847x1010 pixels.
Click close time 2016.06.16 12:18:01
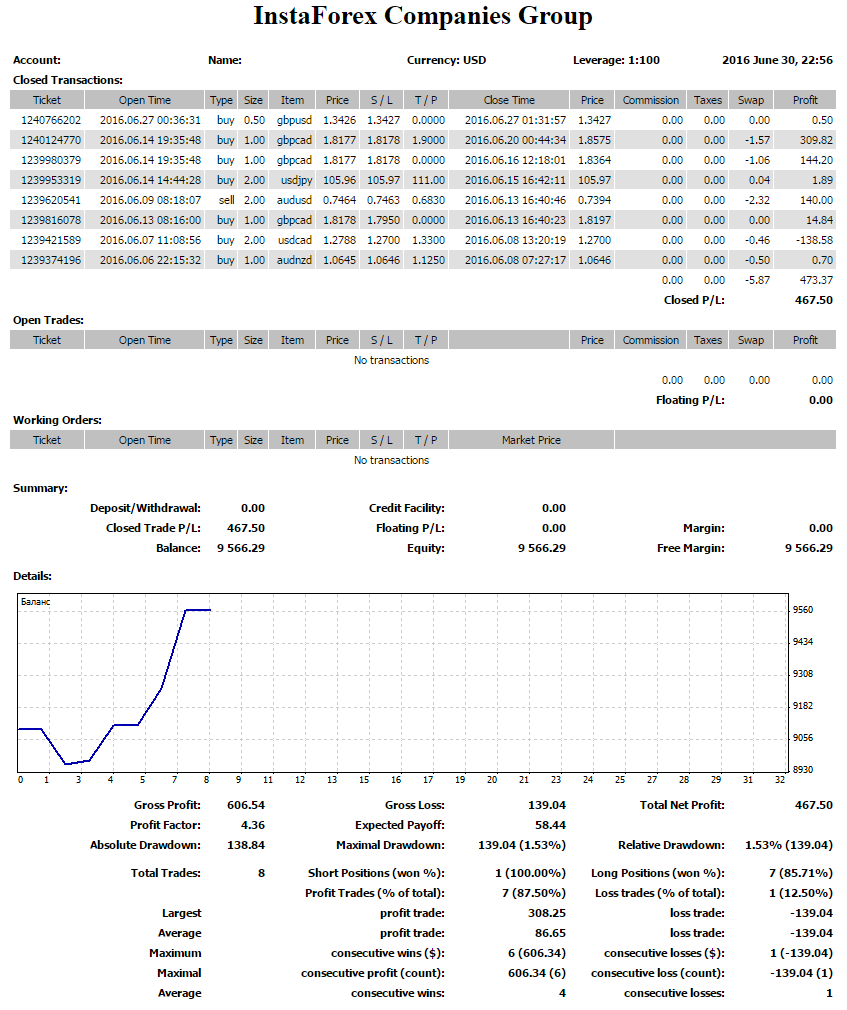coord(515,160)
